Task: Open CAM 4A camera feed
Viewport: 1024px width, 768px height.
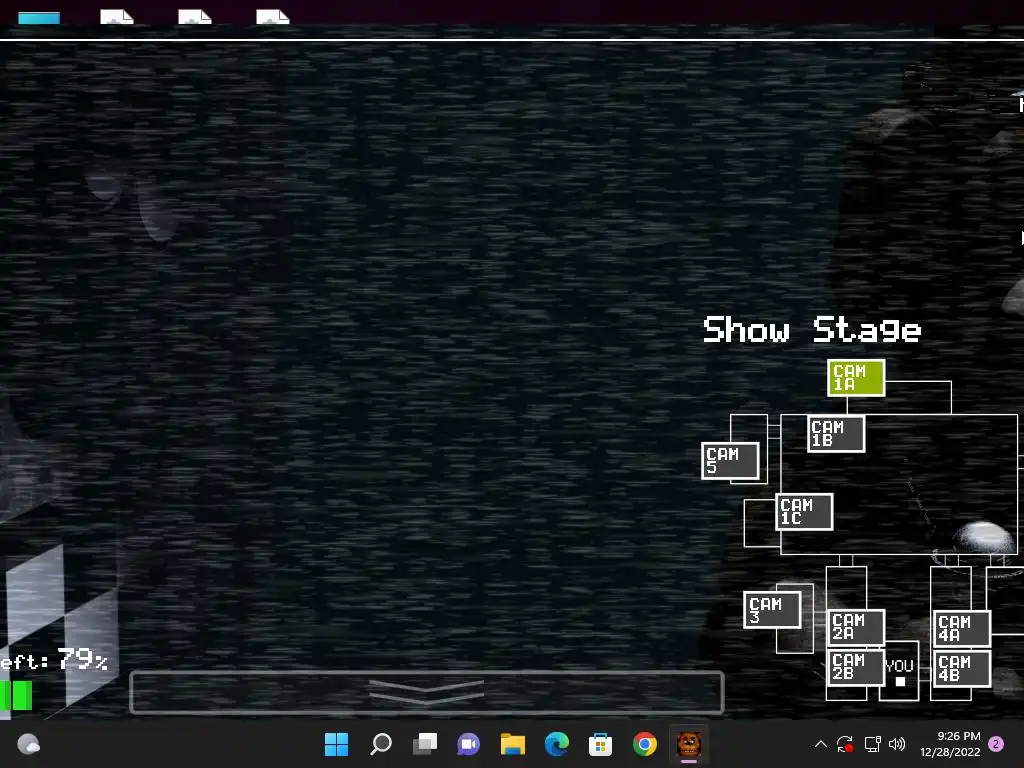Action: coord(962,628)
